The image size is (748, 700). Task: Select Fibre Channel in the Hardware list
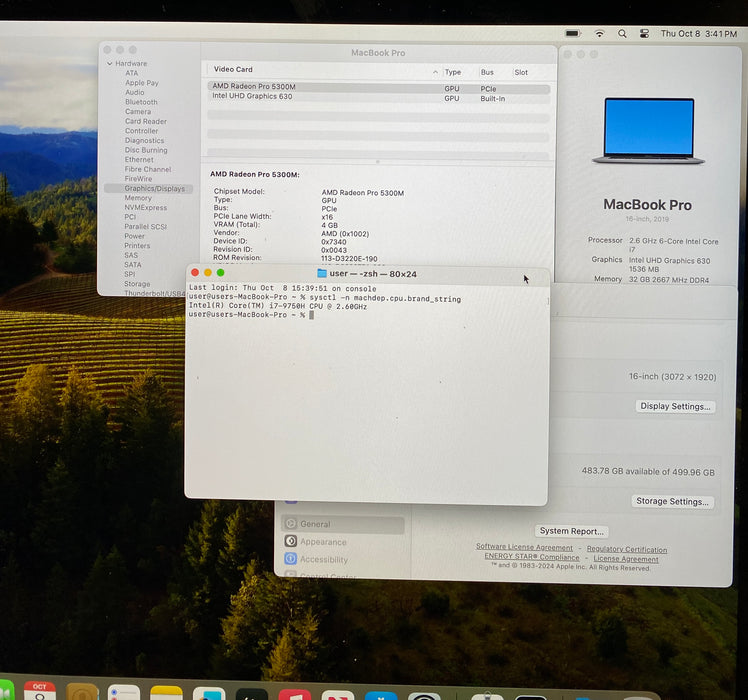pyautogui.click(x=148, y=169)
